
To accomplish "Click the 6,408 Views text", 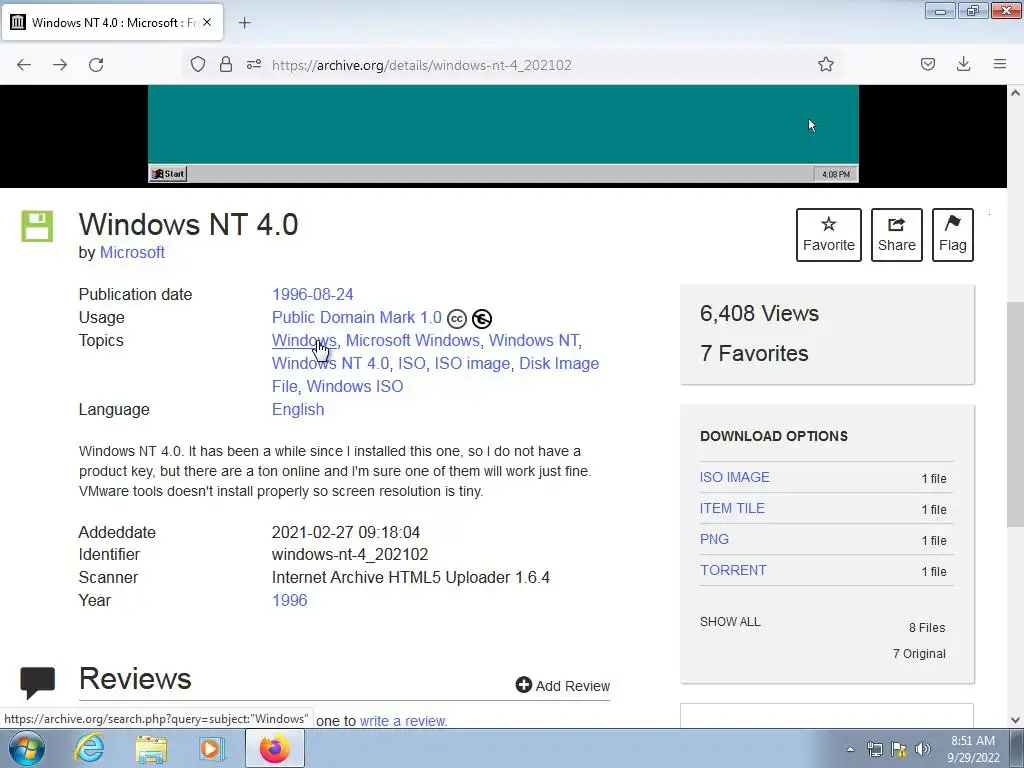I will (x=760, y=313).
